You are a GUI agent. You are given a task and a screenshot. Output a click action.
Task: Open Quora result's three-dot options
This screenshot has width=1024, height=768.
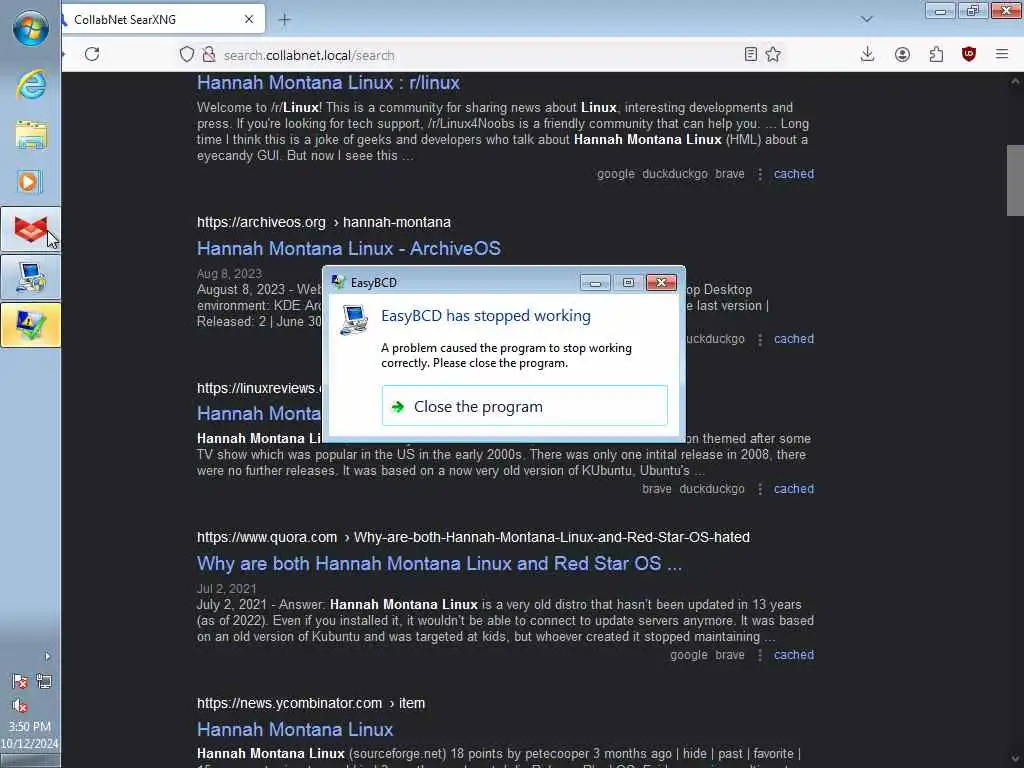[x=760, y=655]
